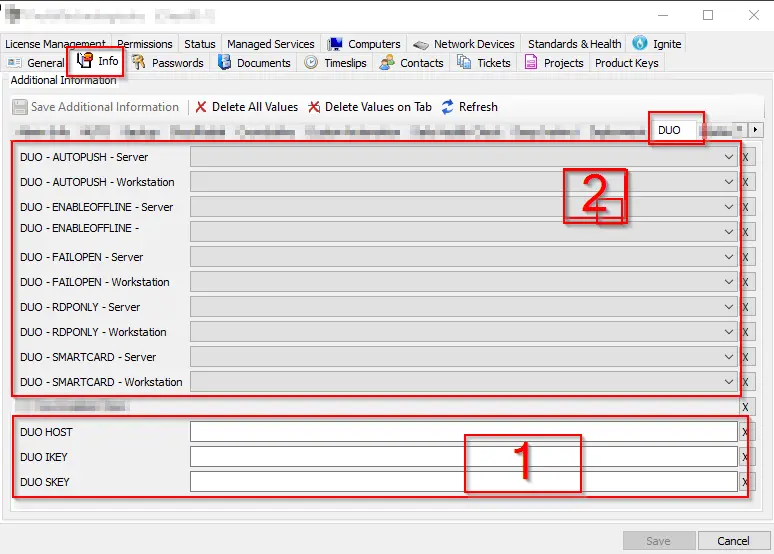Click the Save button
This screenshot has width=774, height=554.
pyautogui.click(x=659, y=541)
